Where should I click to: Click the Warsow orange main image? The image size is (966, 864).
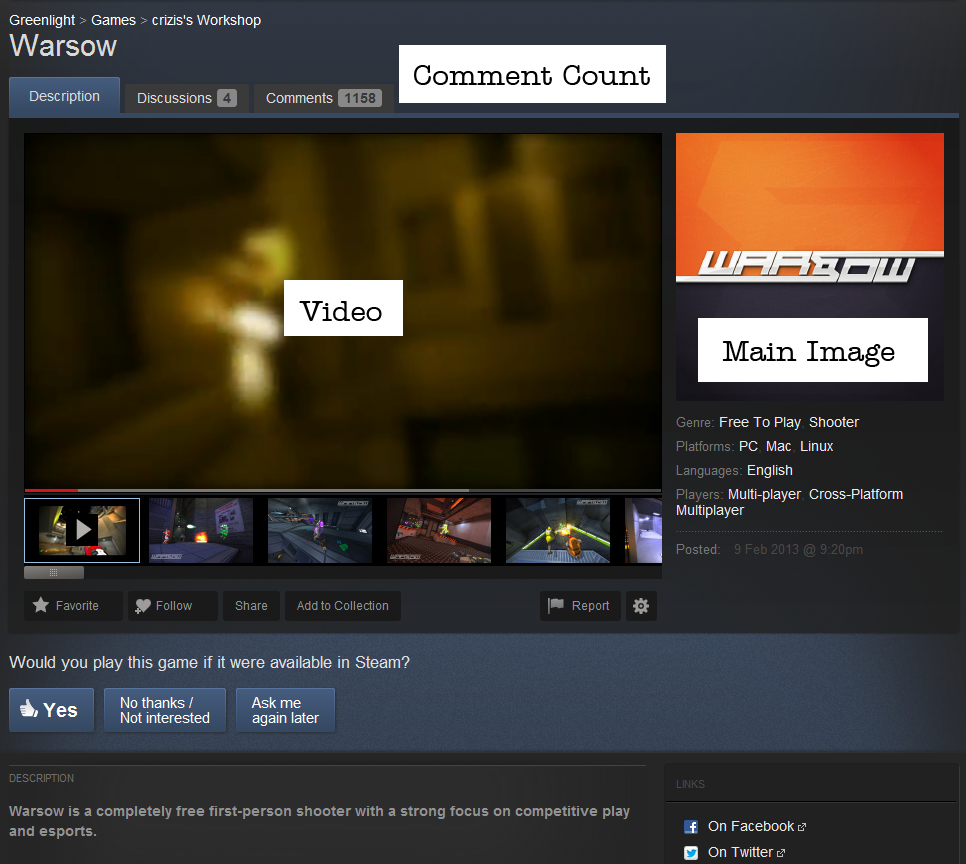click(810, 267)
